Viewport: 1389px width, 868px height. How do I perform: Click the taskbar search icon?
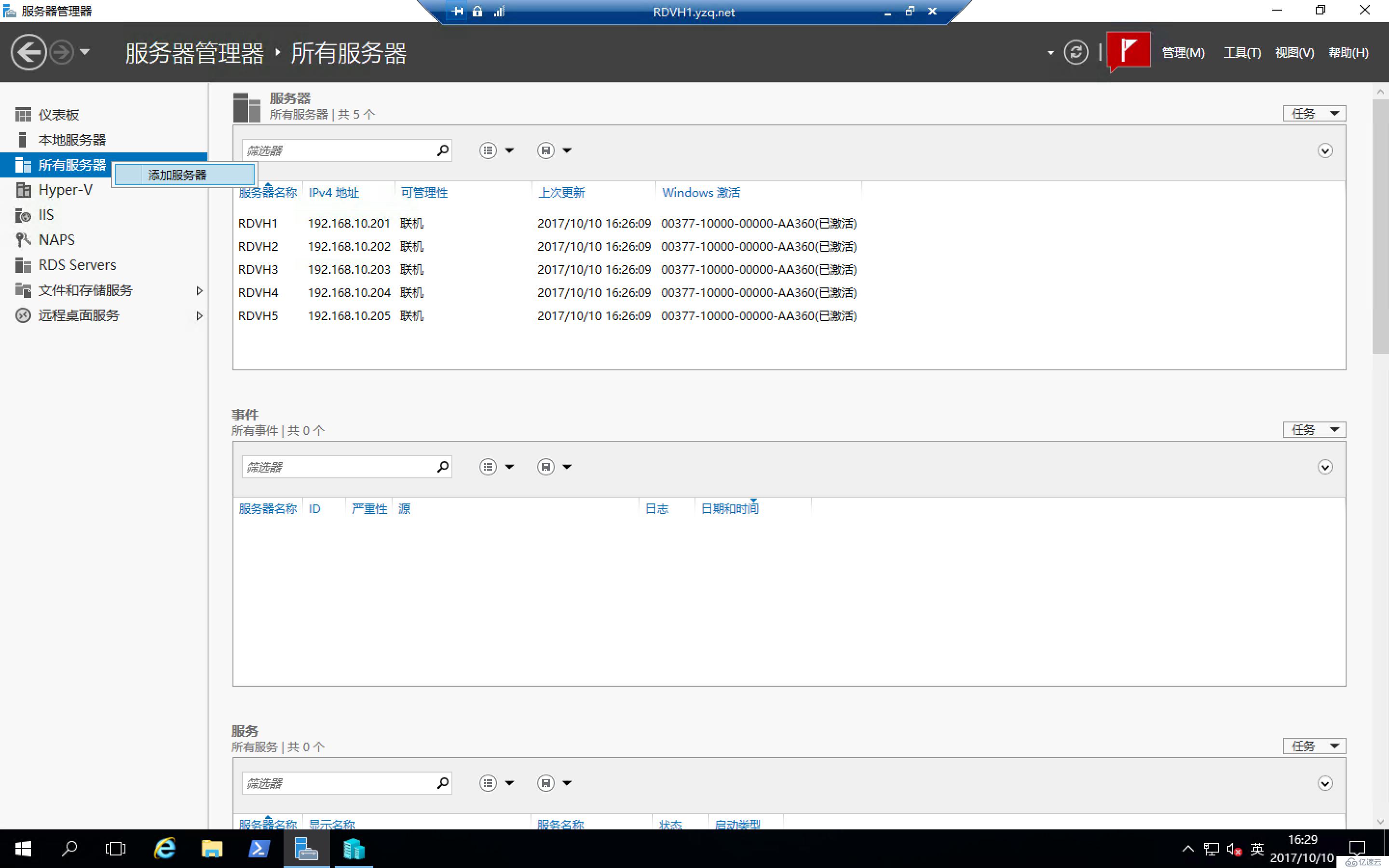coord(69,849)
